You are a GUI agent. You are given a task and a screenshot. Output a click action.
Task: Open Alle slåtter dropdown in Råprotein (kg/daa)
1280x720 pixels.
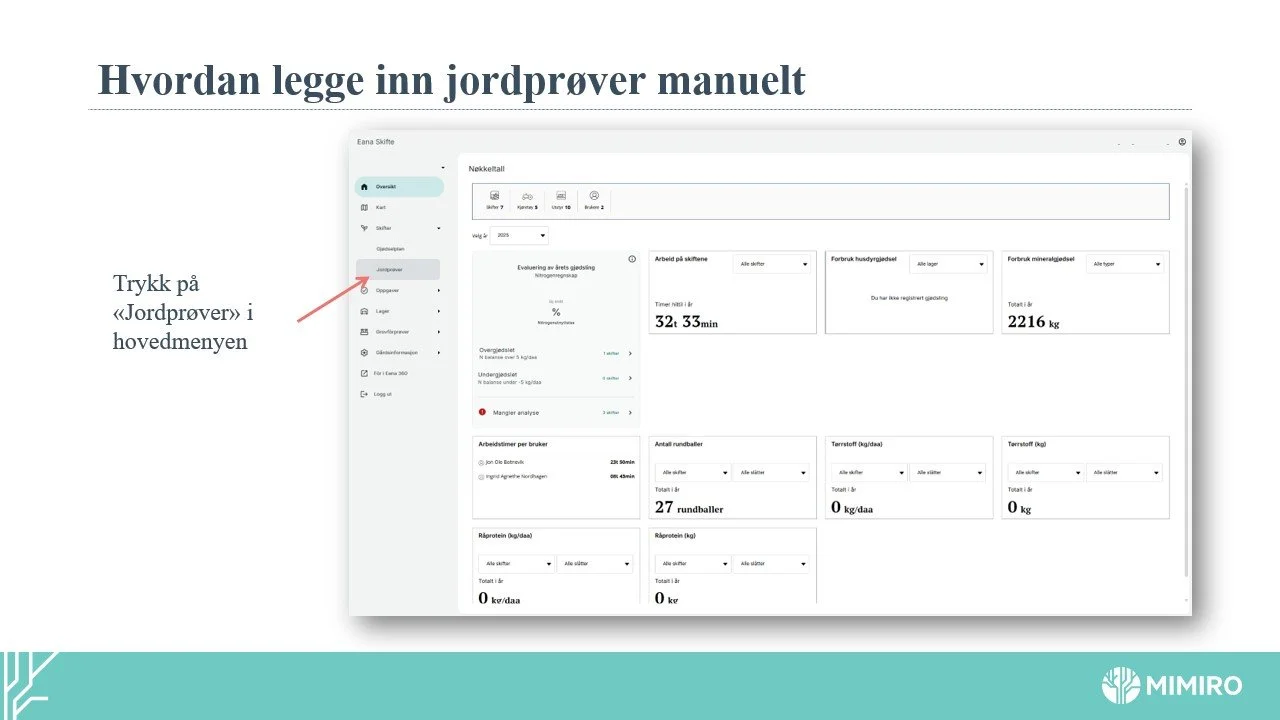coord(595,564)
